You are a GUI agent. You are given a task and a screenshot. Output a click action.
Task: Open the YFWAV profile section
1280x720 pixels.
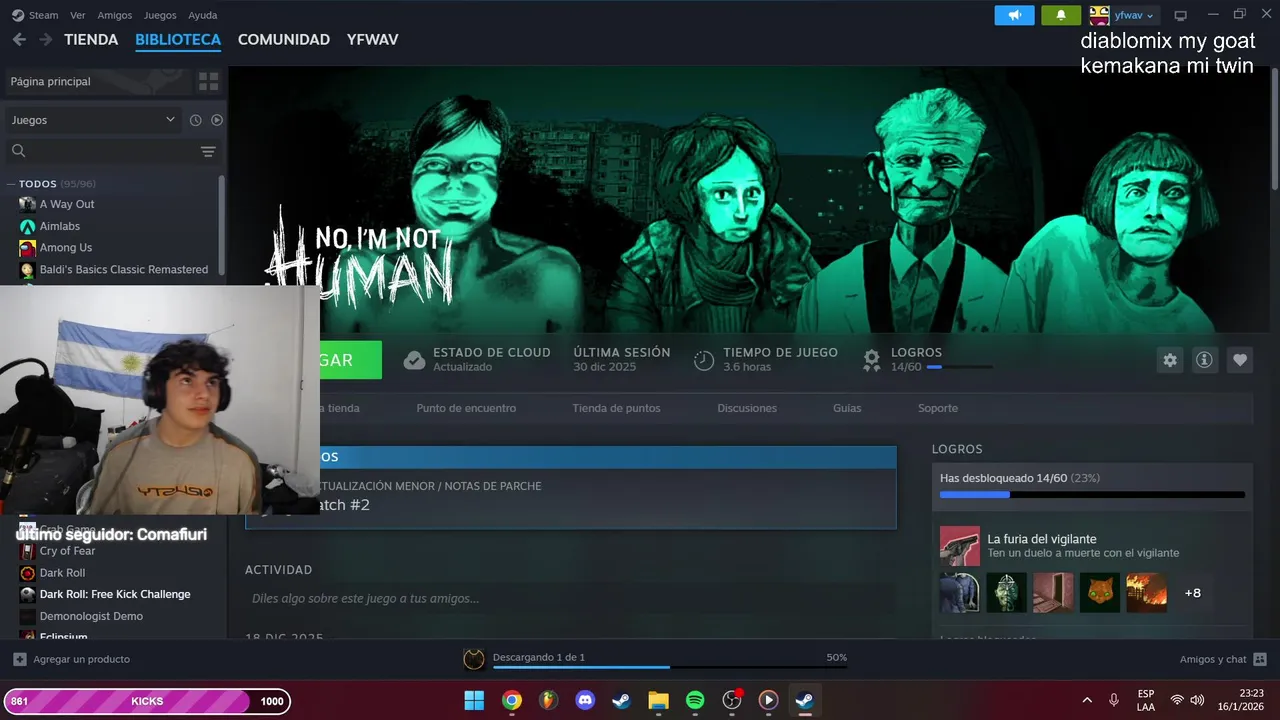373,40
